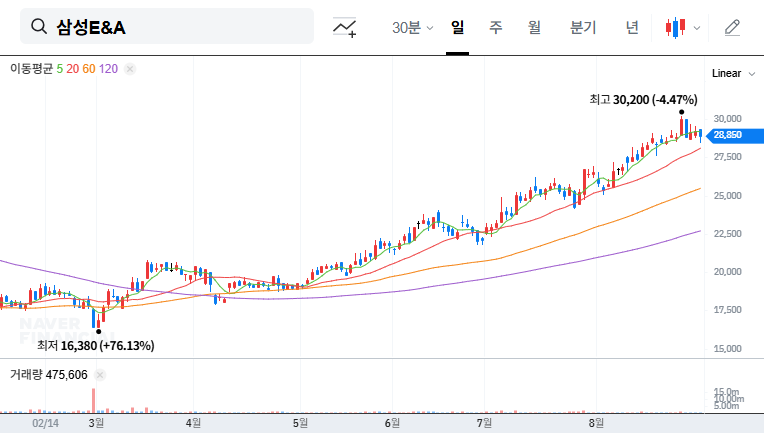Switch to the 분기 quarterly tab
The image size is (764, 433).
coord(583,27)
